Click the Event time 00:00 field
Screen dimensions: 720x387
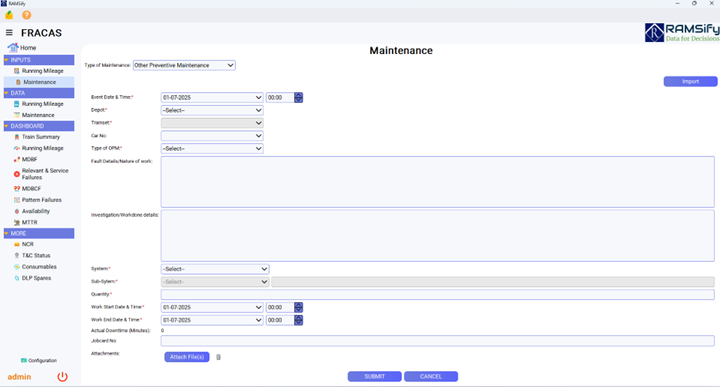click(x=280, y=97)
